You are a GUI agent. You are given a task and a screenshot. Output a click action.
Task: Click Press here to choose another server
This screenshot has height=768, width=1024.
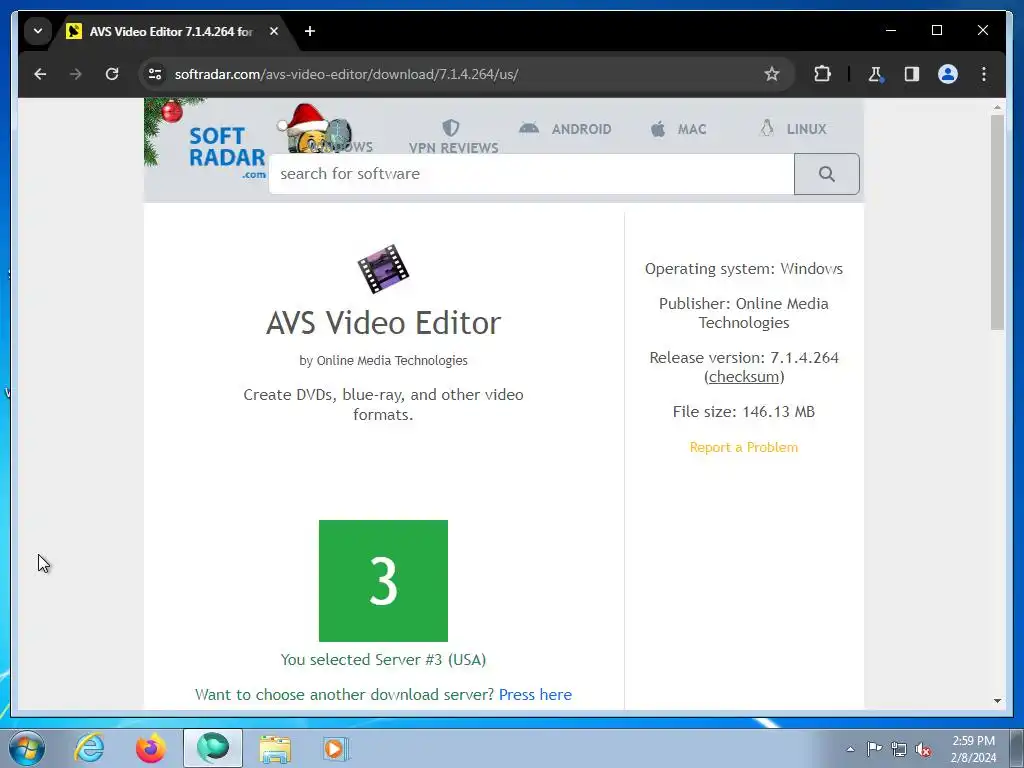(536, 694)
